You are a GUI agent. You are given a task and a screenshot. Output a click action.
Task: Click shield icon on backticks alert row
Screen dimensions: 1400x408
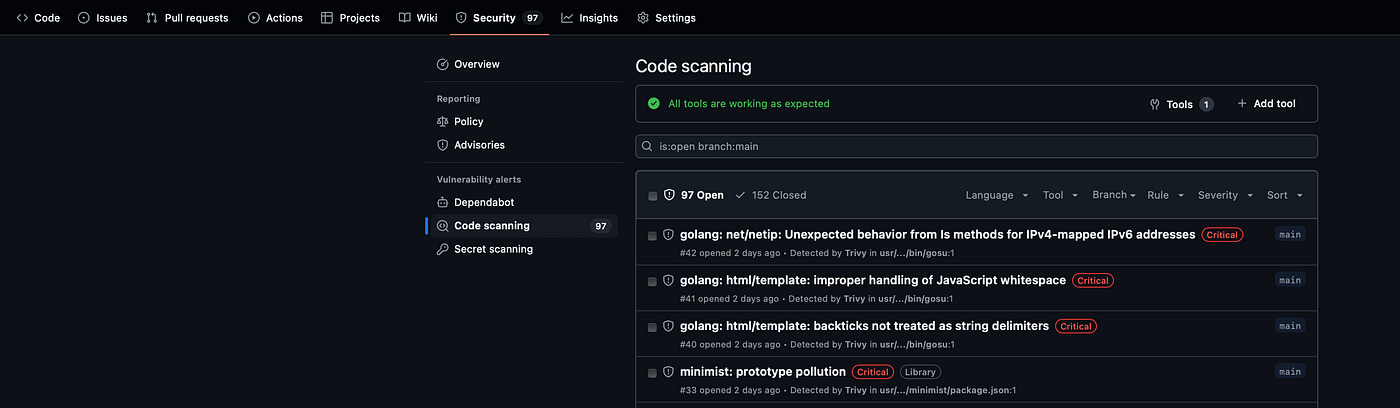(x=669, y=326)
